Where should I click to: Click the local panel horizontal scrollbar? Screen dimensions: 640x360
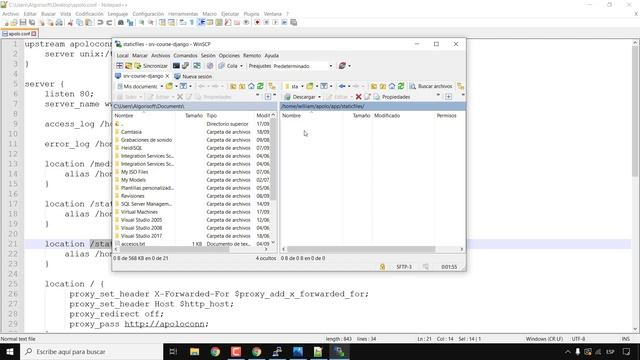[x=175, y=249]
